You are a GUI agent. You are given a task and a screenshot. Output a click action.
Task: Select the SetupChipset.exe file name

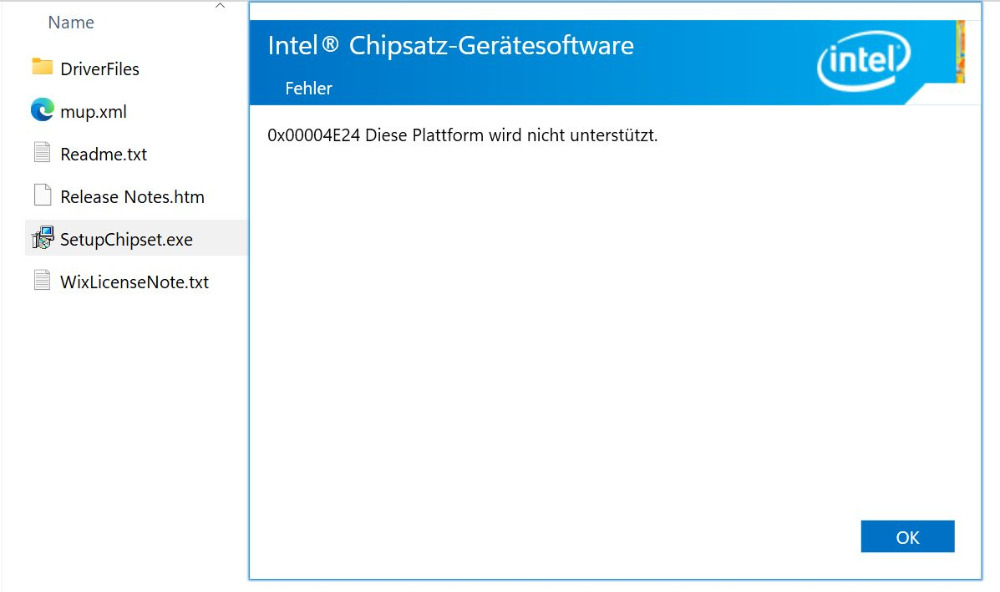pos(126,240)
